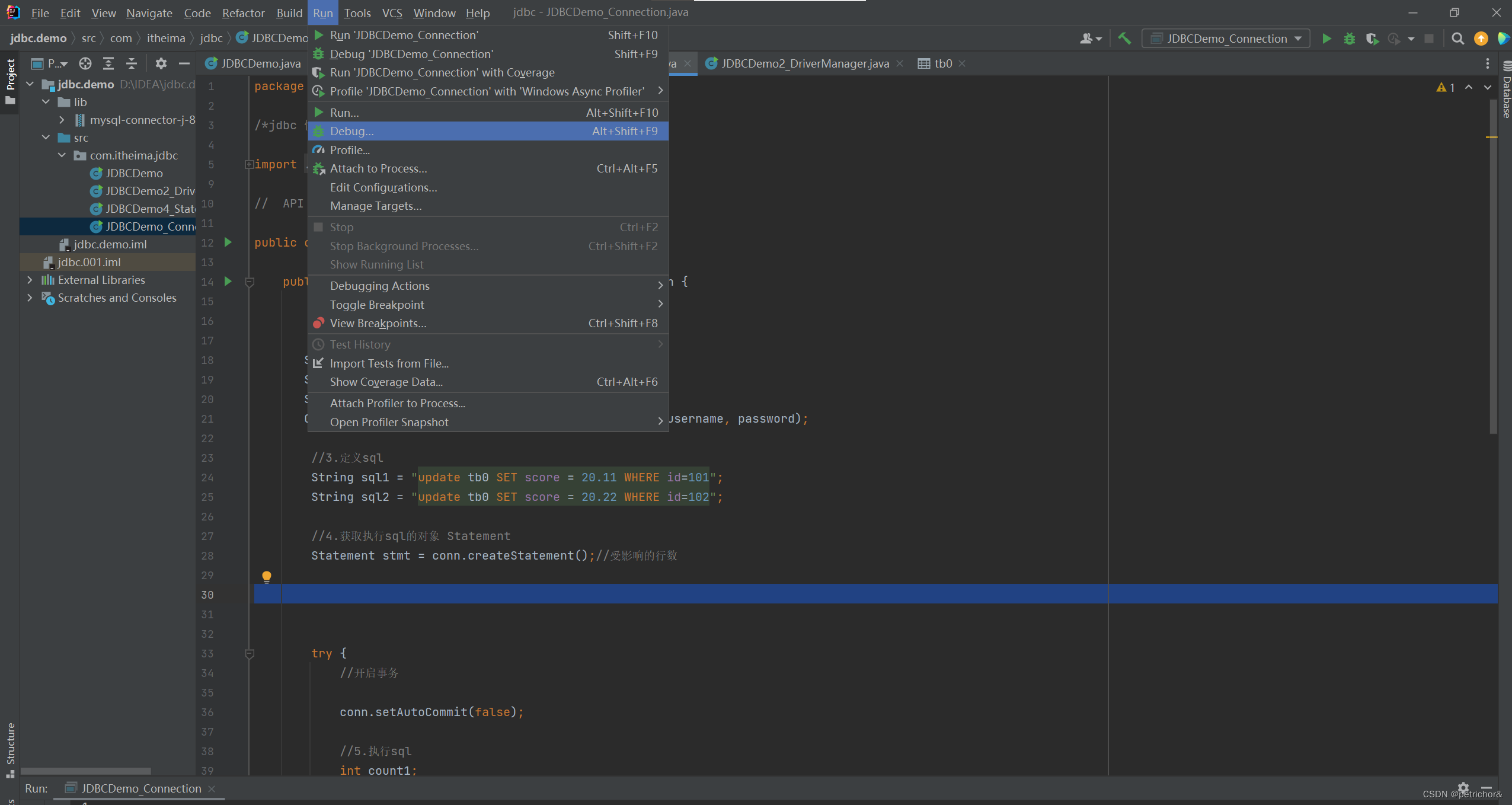Viewport: 1512px width, 805px height.
Task: Expand the External Libraries node
Action: pos(29,279)
